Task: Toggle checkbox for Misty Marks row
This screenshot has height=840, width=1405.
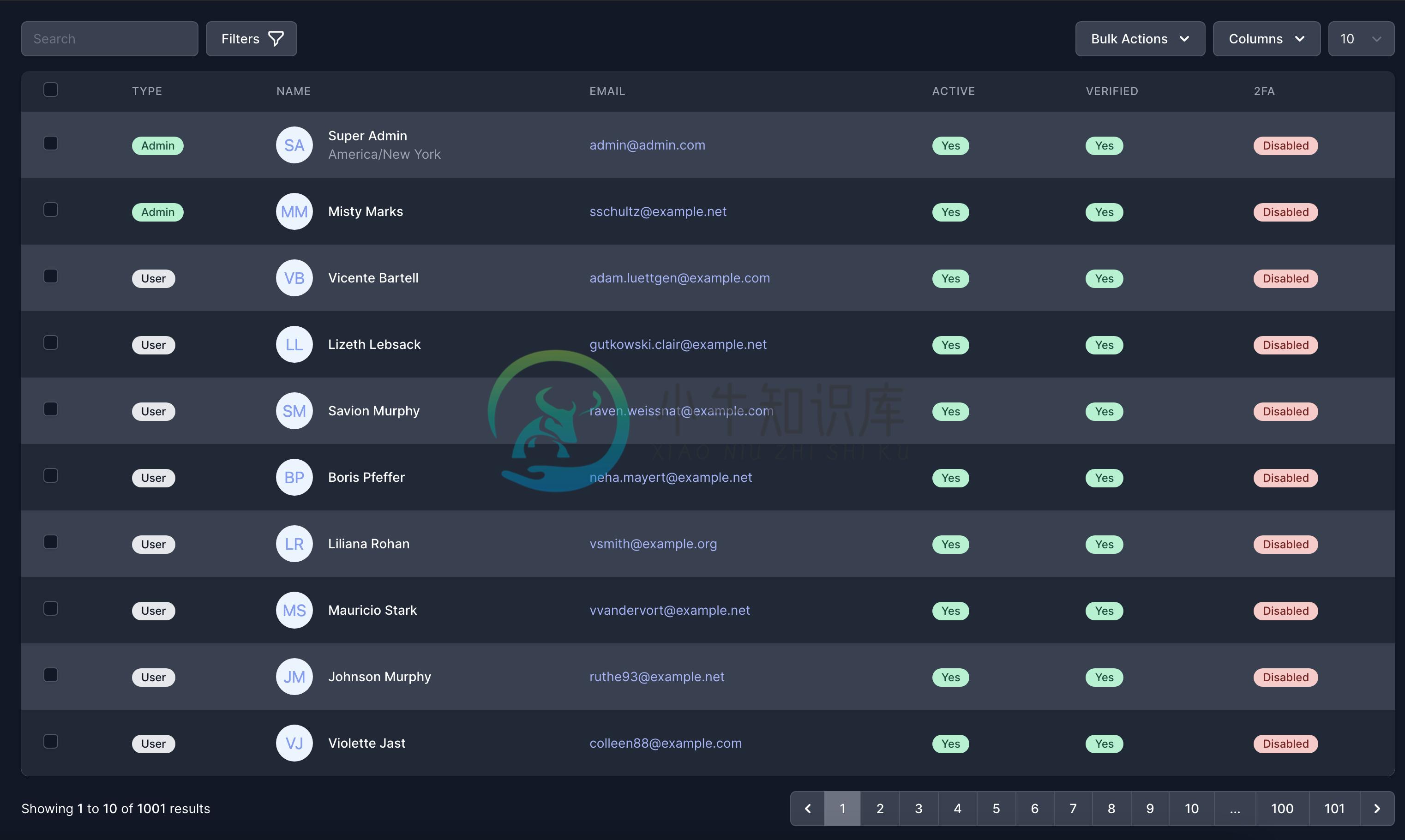Action: coord(50,211)
